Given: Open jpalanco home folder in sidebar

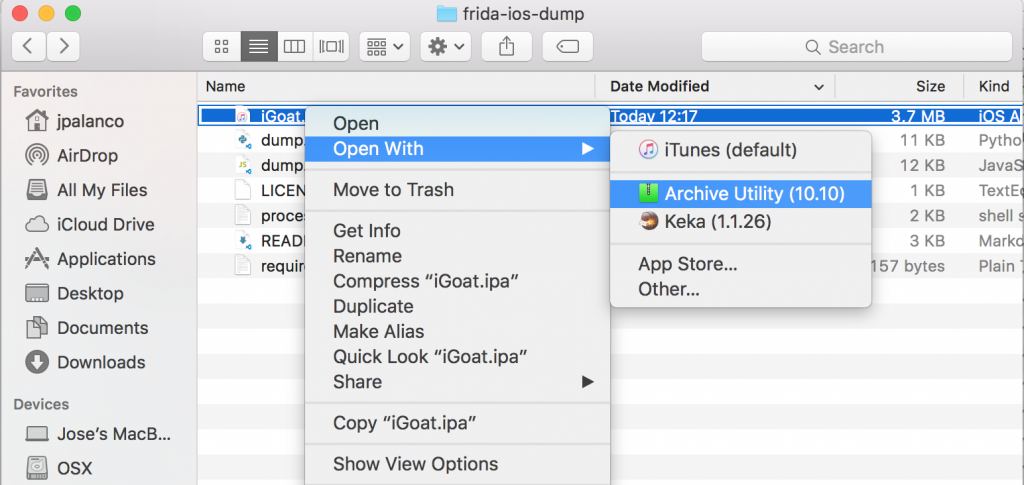Looking at the screenshot, I should [74, 121].
